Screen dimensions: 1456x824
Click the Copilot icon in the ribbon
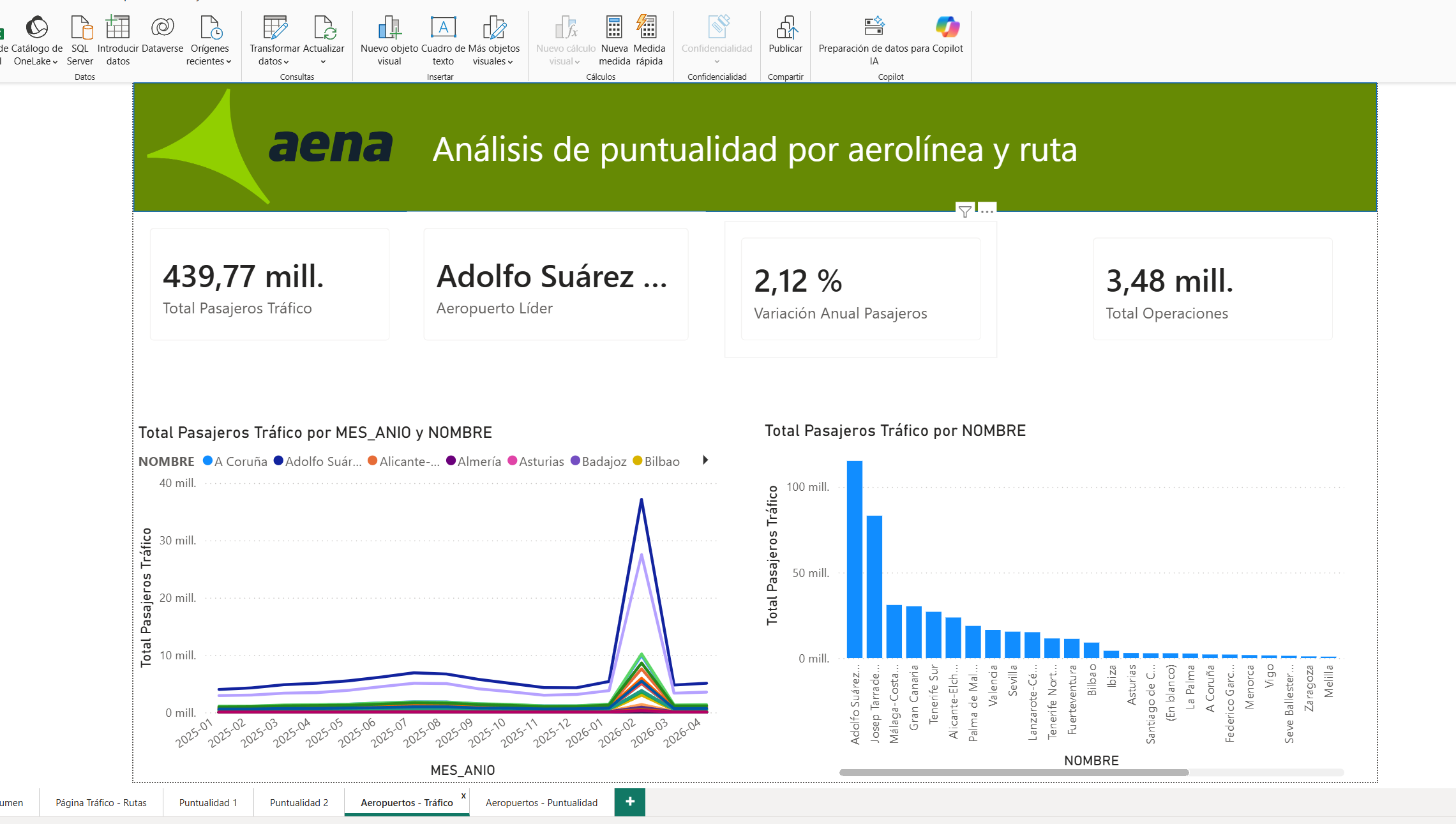(947, 27)
